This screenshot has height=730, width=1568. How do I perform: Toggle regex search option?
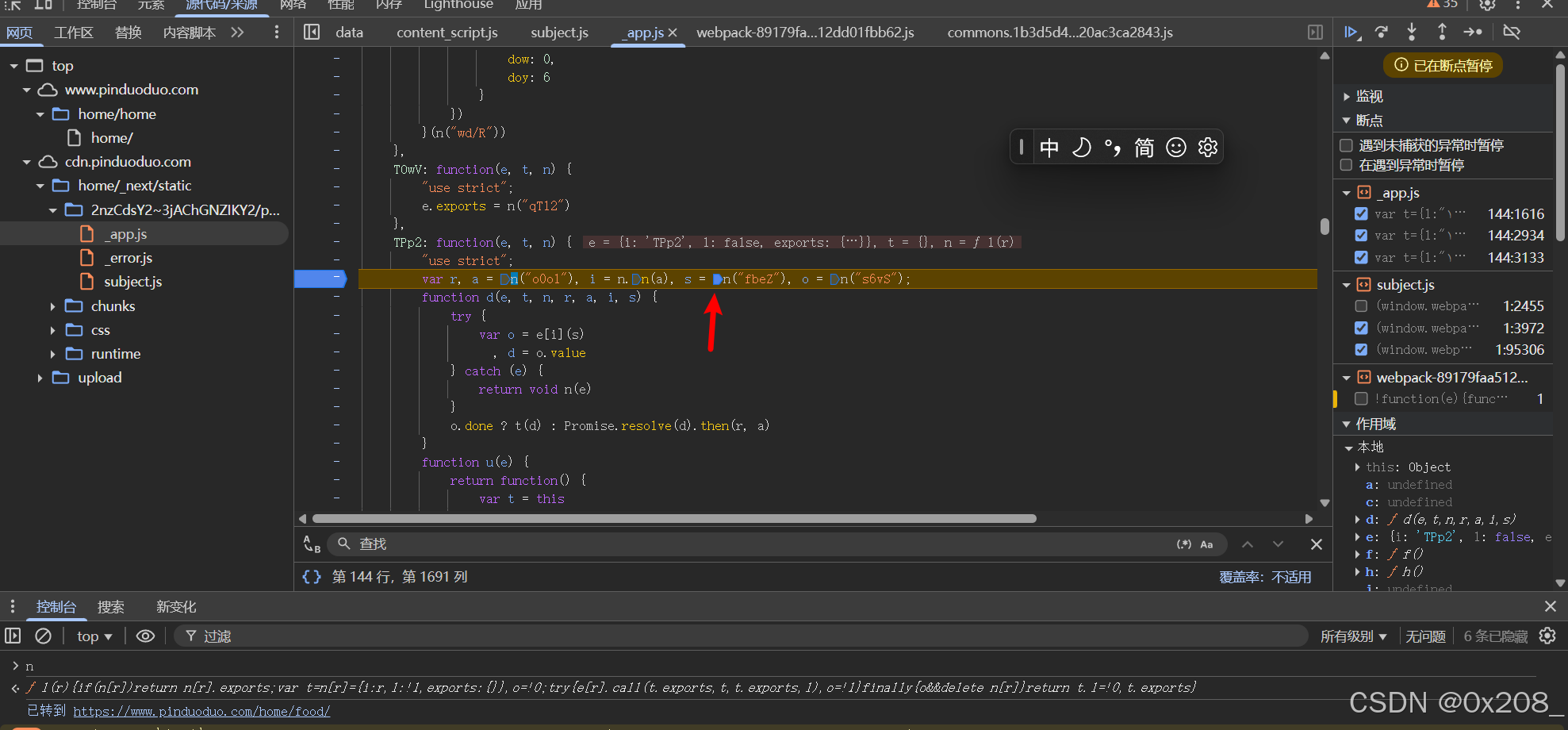1184,544
